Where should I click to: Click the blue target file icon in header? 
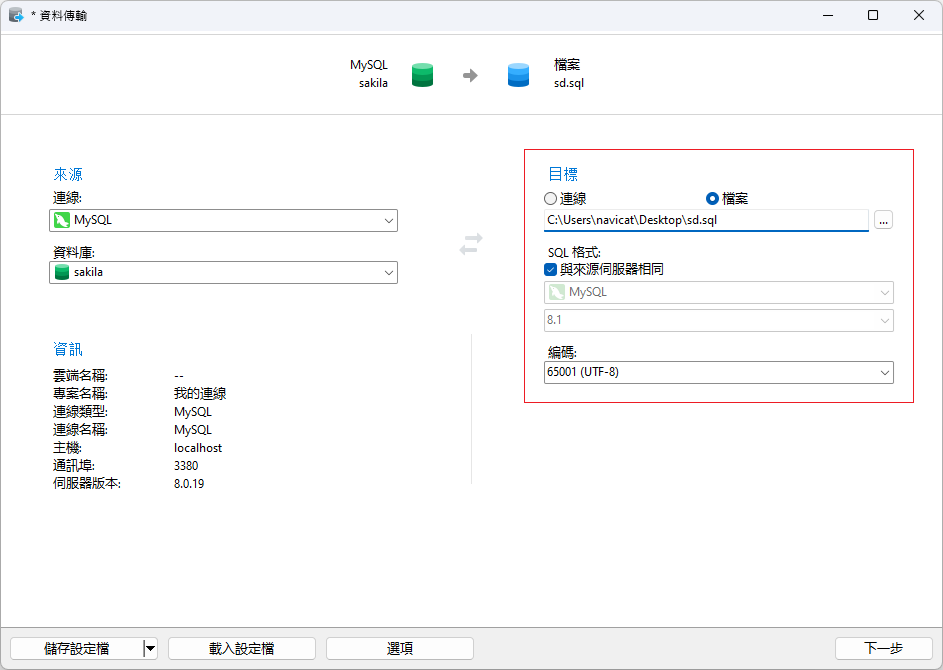pos(518,75)
